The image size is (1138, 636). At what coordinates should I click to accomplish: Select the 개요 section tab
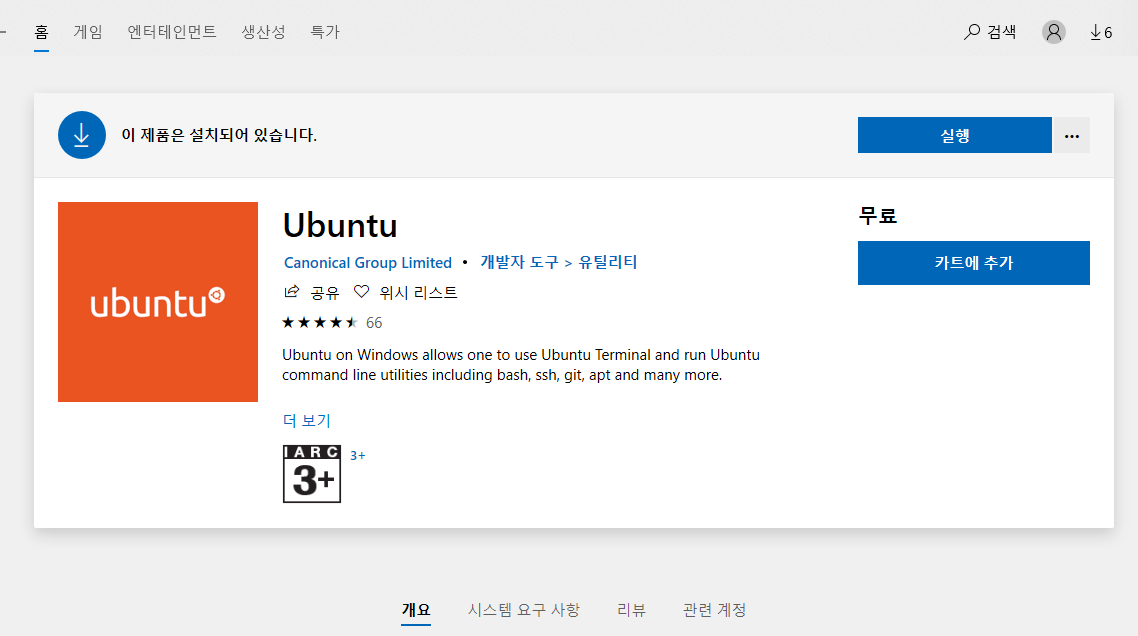416,610
